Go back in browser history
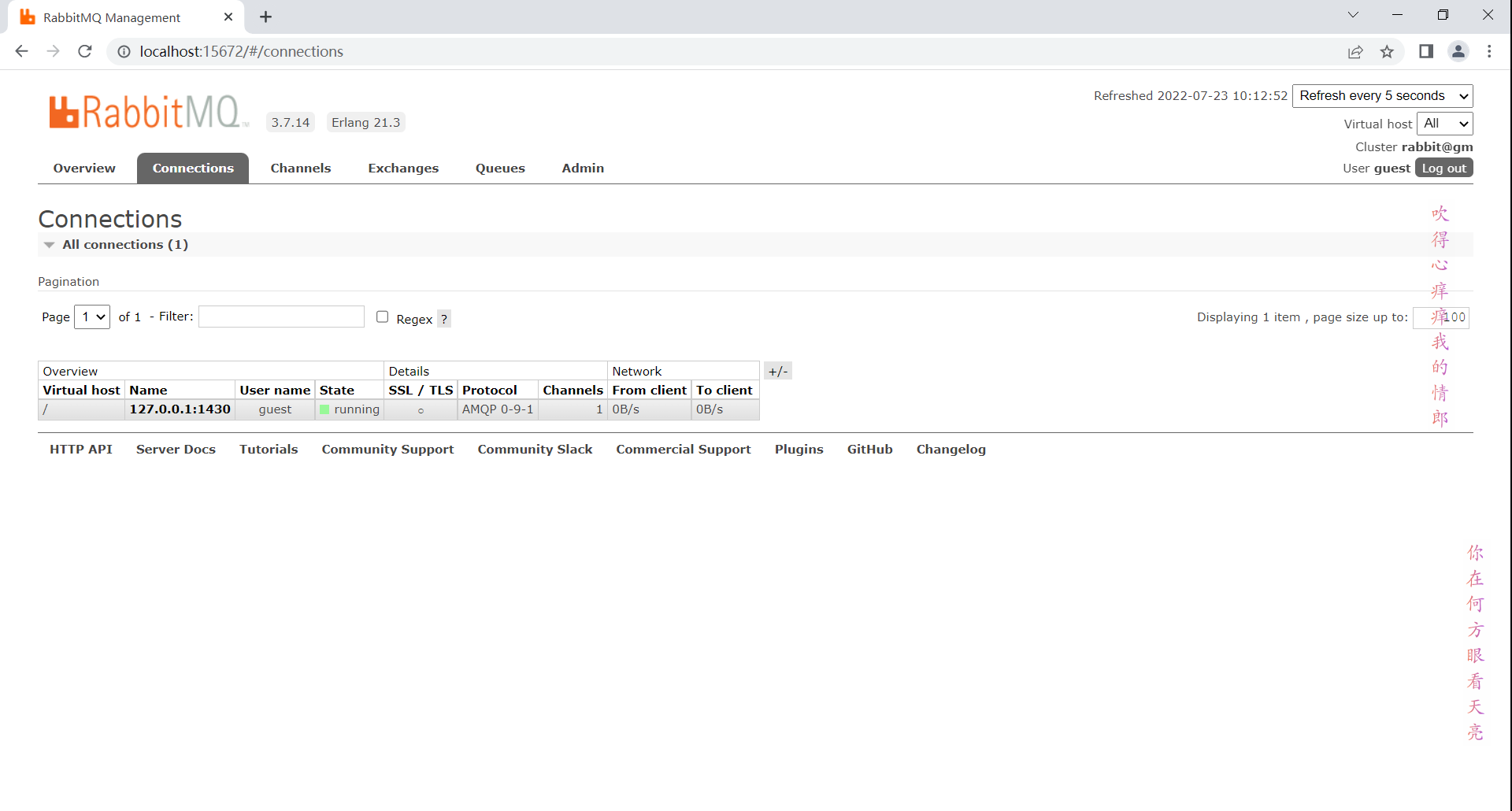 click(21, 51)
